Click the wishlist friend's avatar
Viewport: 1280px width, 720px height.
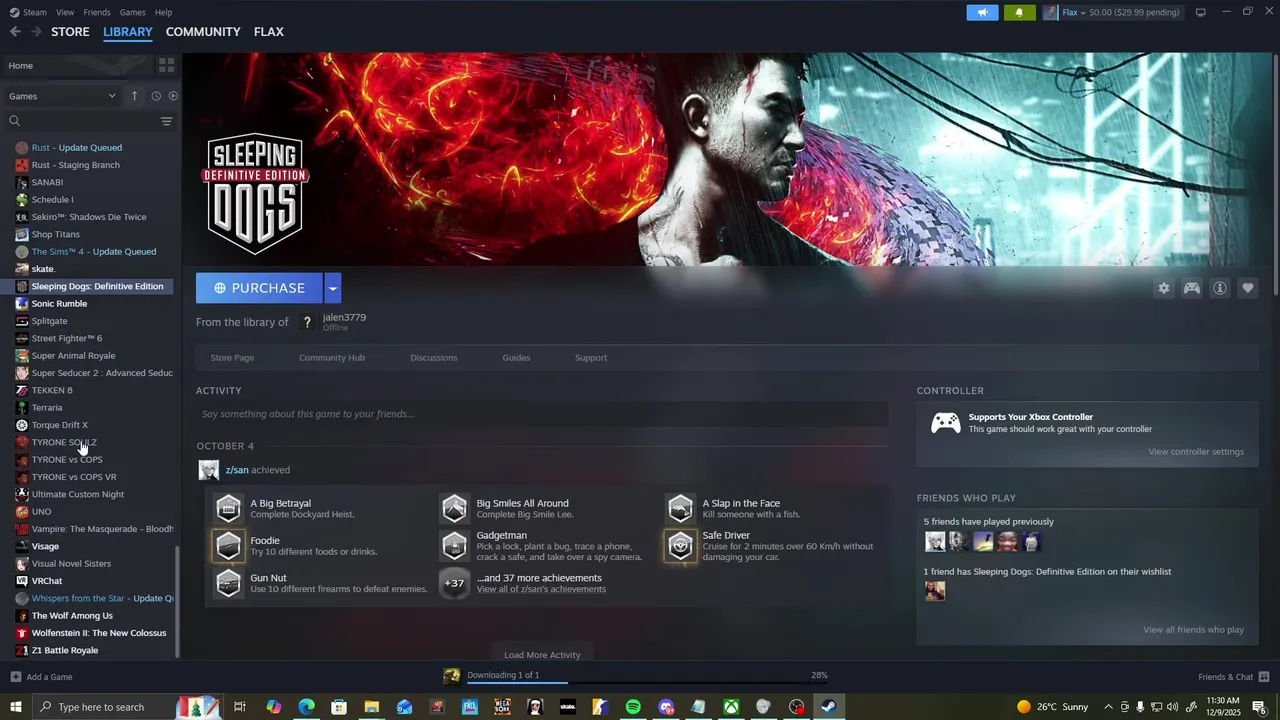click(935, 591)
